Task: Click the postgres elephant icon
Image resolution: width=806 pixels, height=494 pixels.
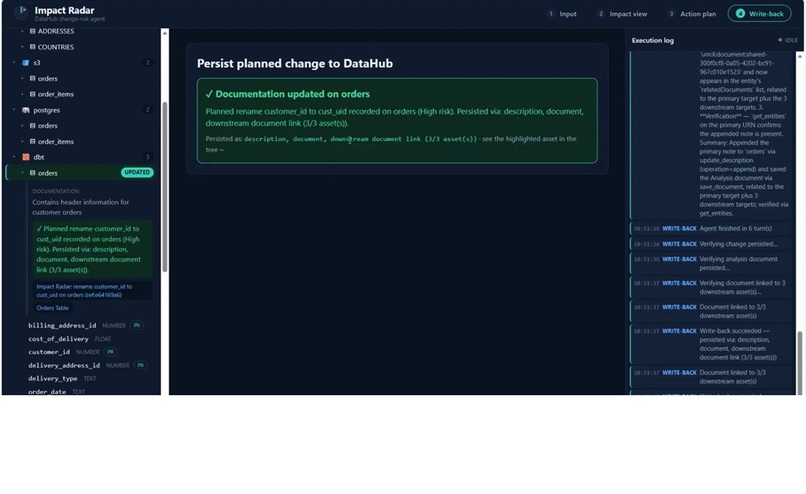Action: (26, 110)
